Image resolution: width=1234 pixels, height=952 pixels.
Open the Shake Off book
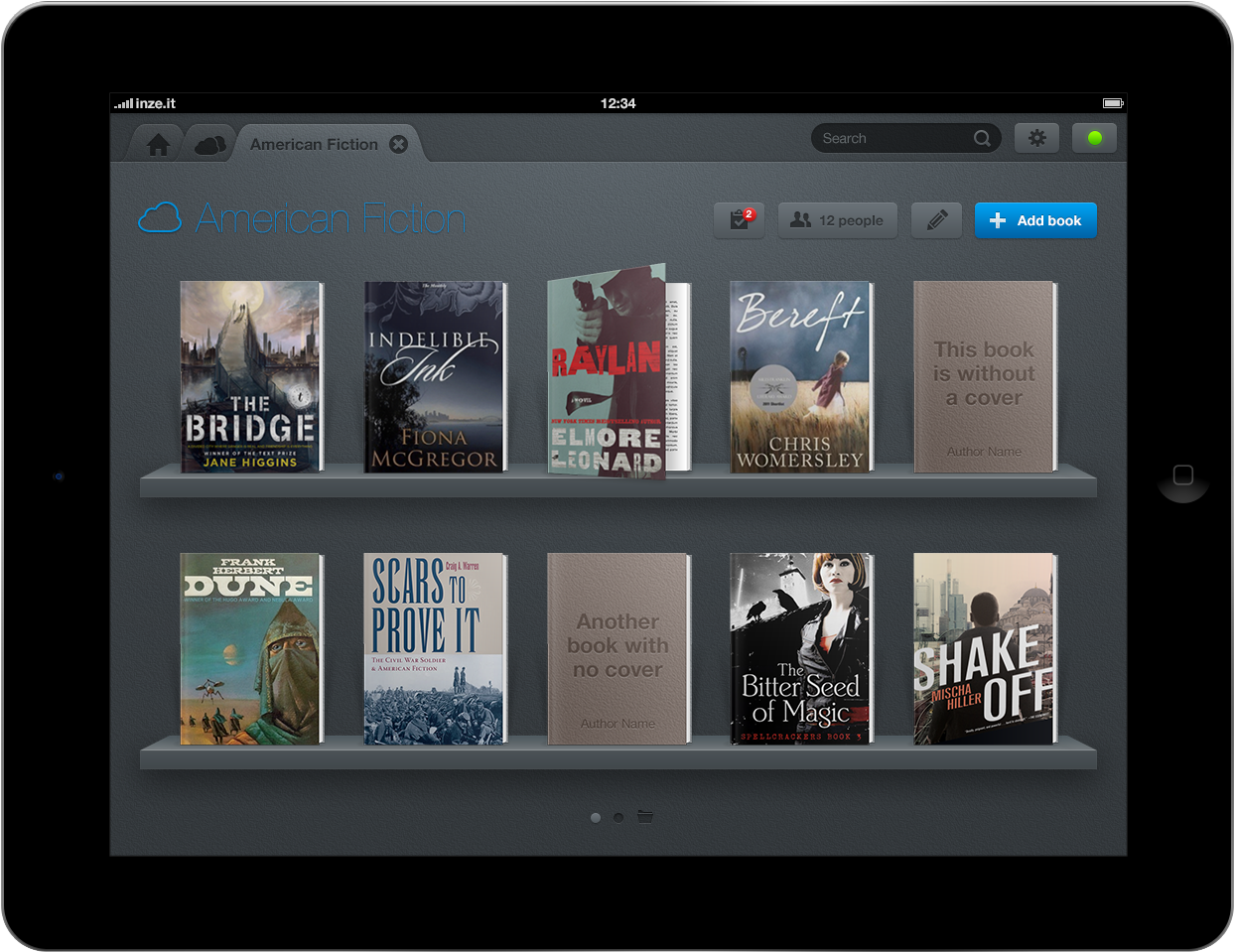click(983, 648)
